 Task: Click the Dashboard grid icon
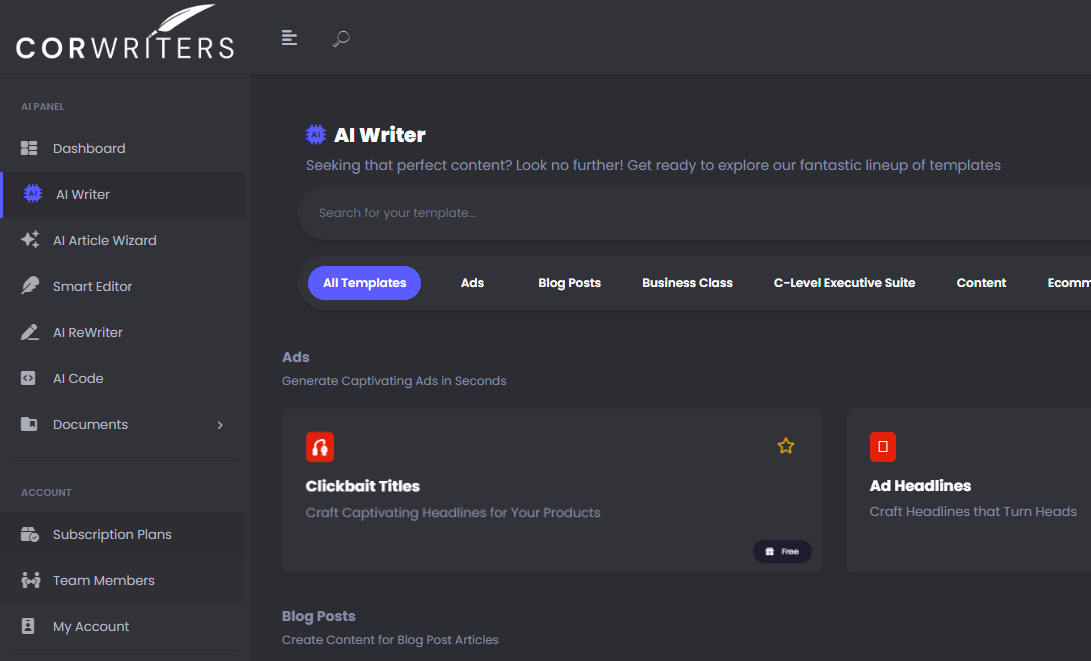29,148
